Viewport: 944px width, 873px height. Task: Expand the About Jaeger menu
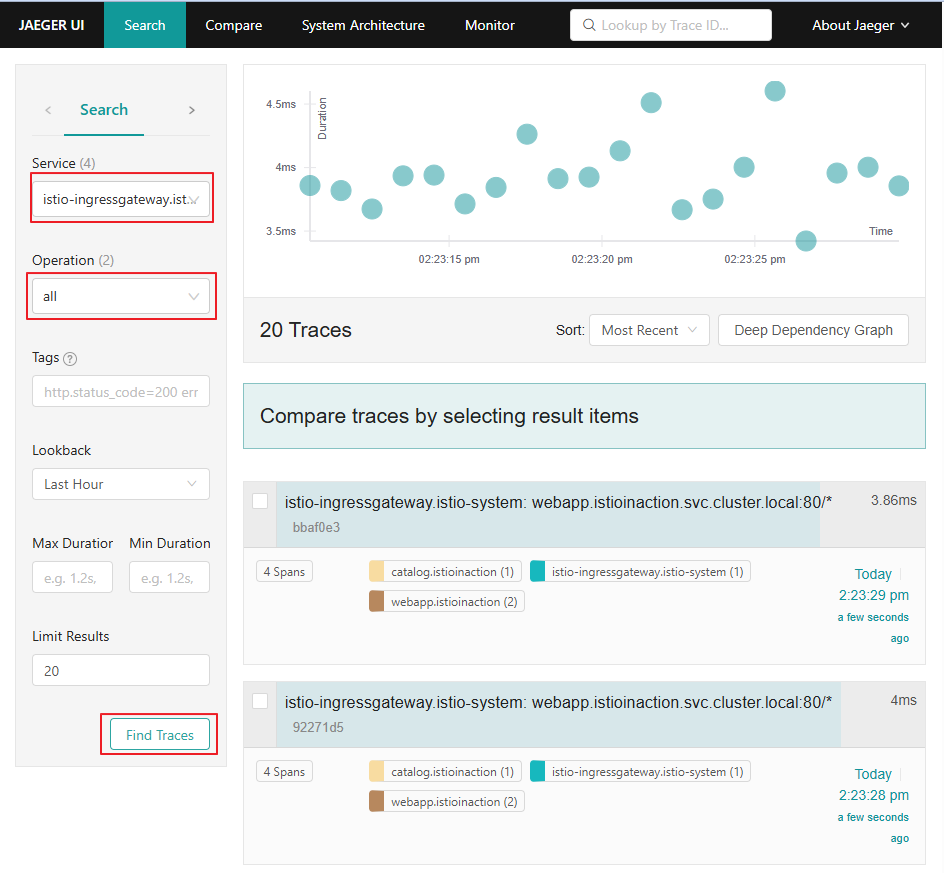pos(860,25)
